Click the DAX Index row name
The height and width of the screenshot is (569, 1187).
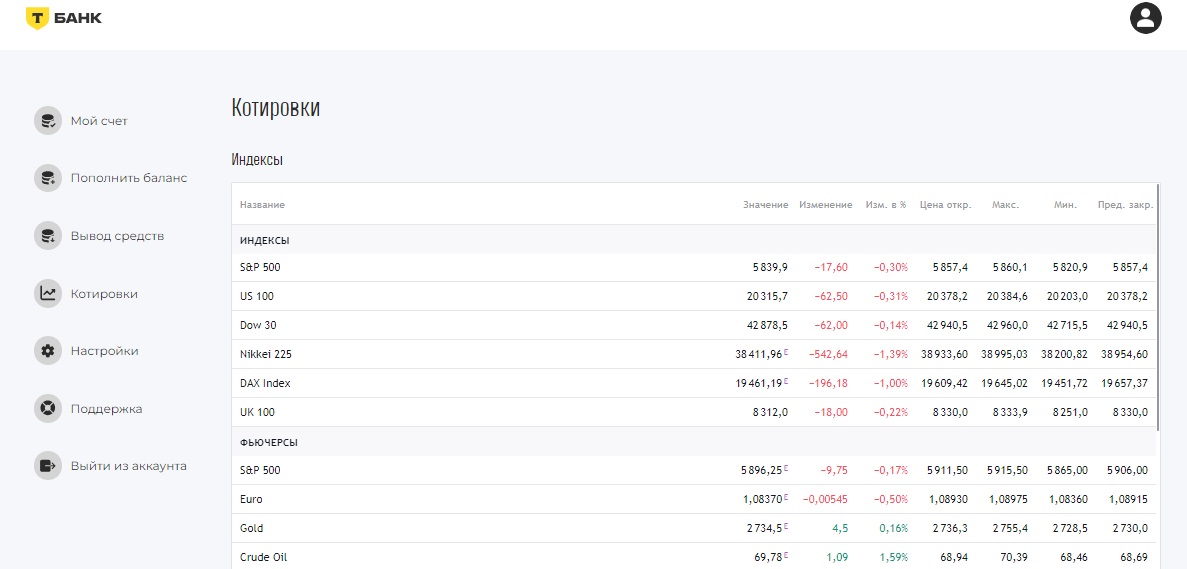coord(265,383)
